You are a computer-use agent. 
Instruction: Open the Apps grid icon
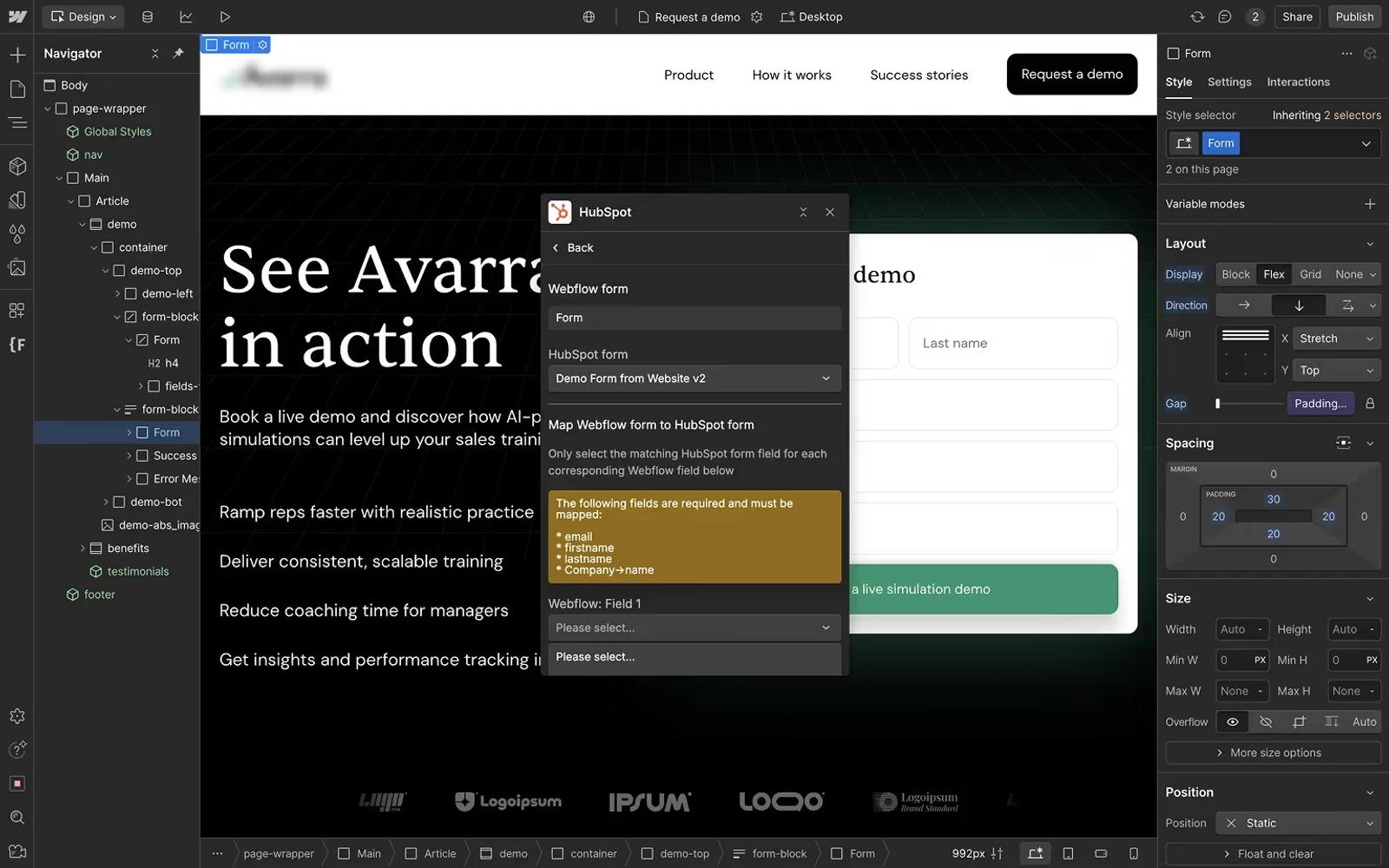[17, 310]
